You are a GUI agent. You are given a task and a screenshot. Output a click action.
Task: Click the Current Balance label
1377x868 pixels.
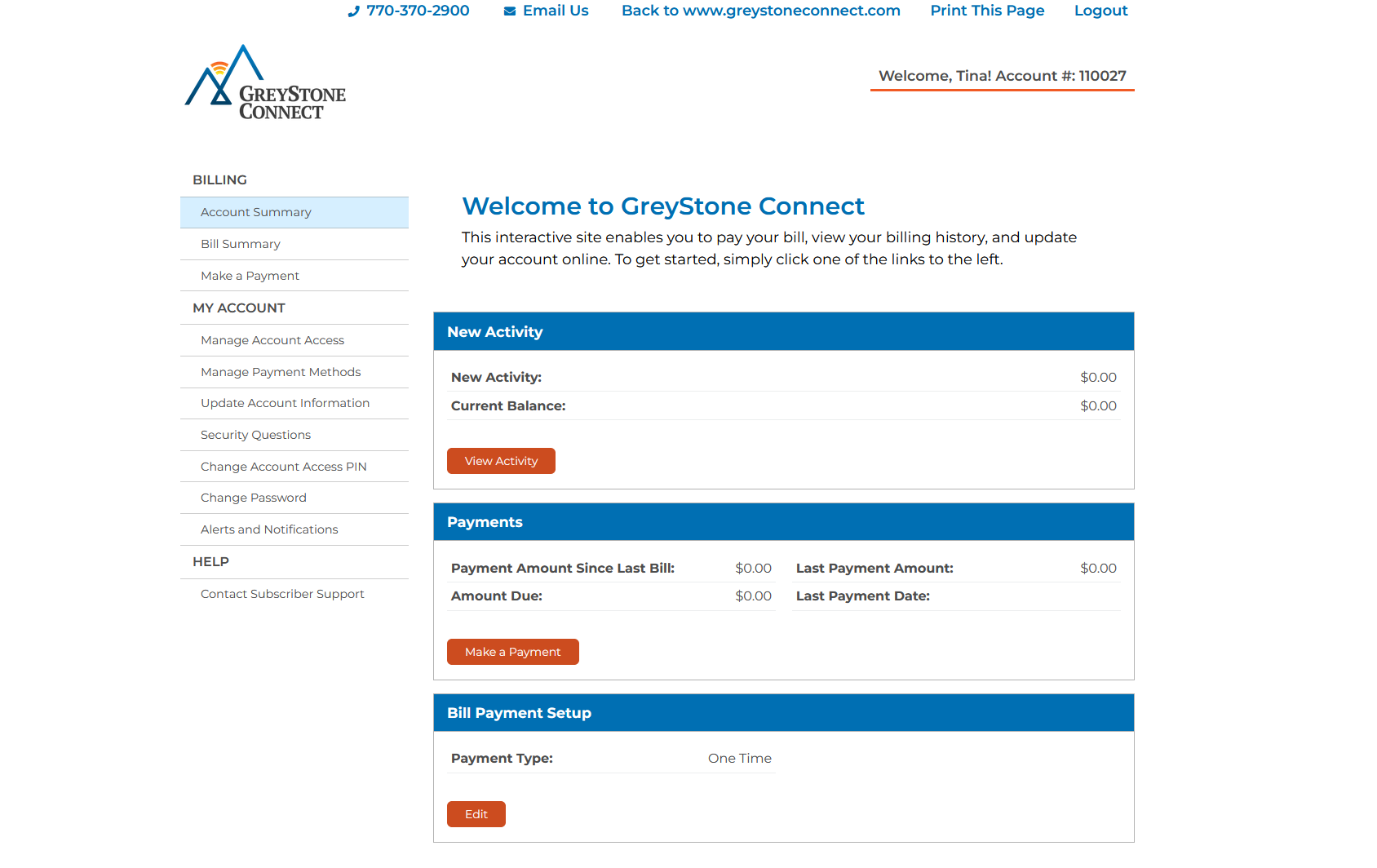pos(508,406)
